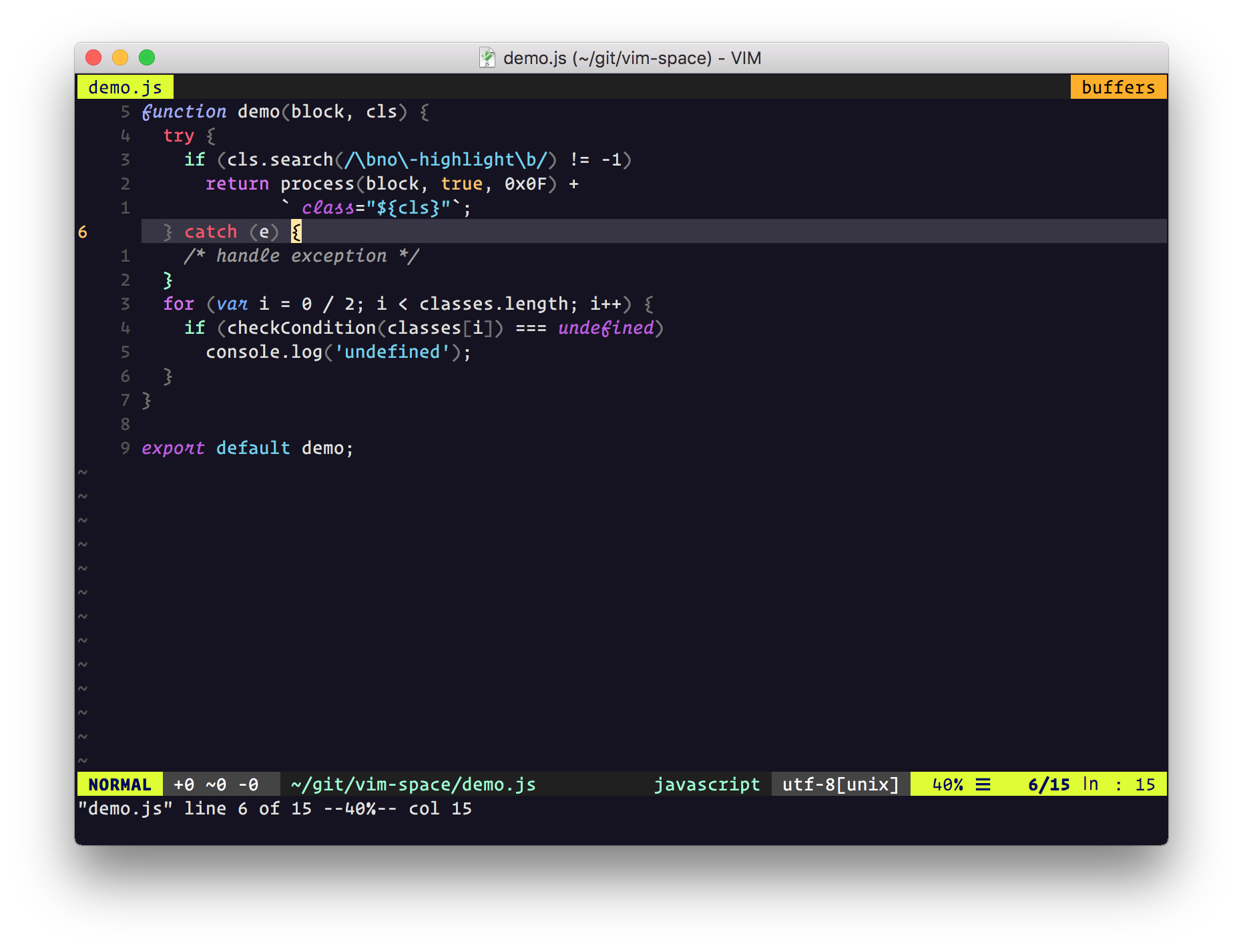Close the Vim window with red button

(93, 58)
